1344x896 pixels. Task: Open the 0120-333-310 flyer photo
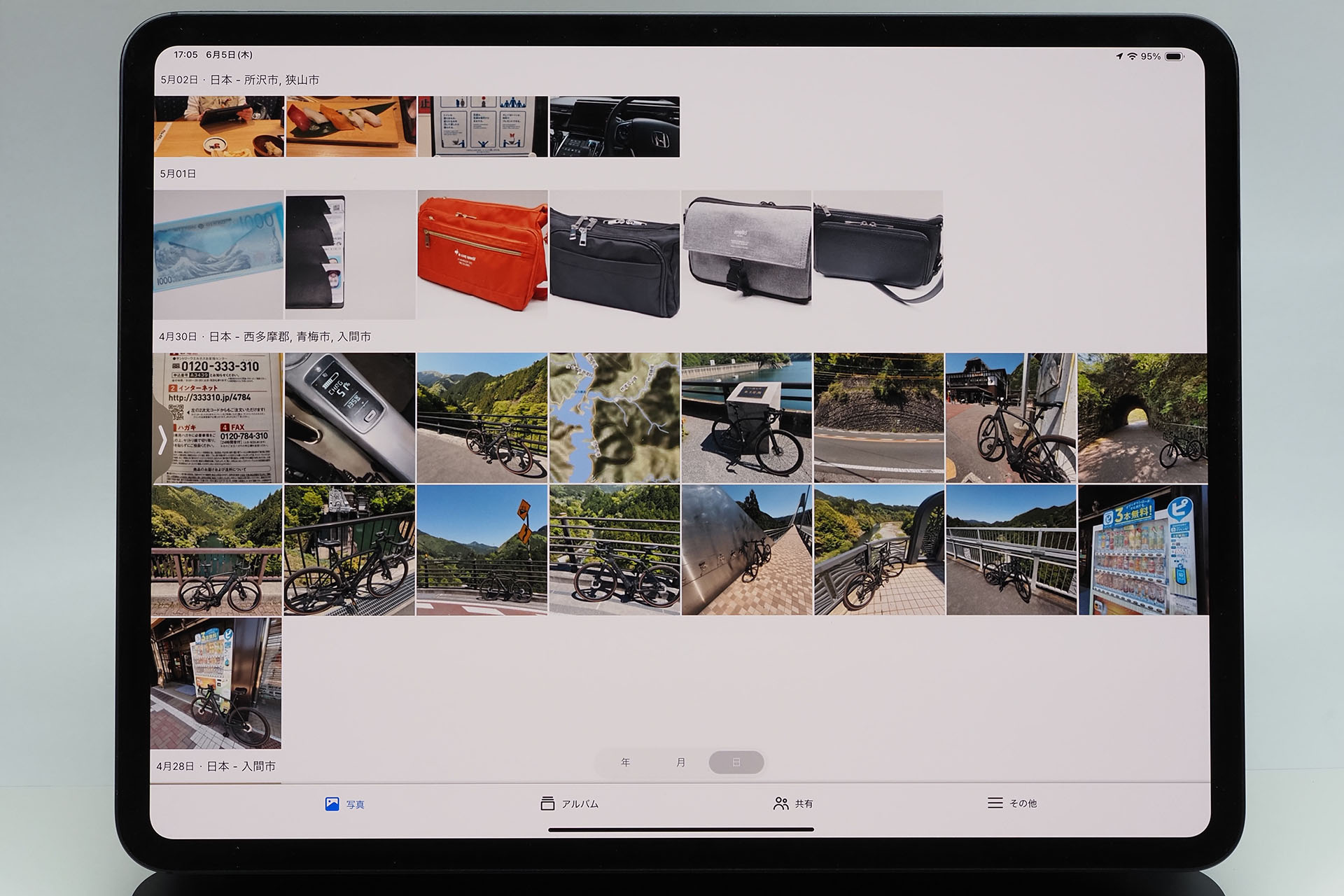[x=218, y=418]
